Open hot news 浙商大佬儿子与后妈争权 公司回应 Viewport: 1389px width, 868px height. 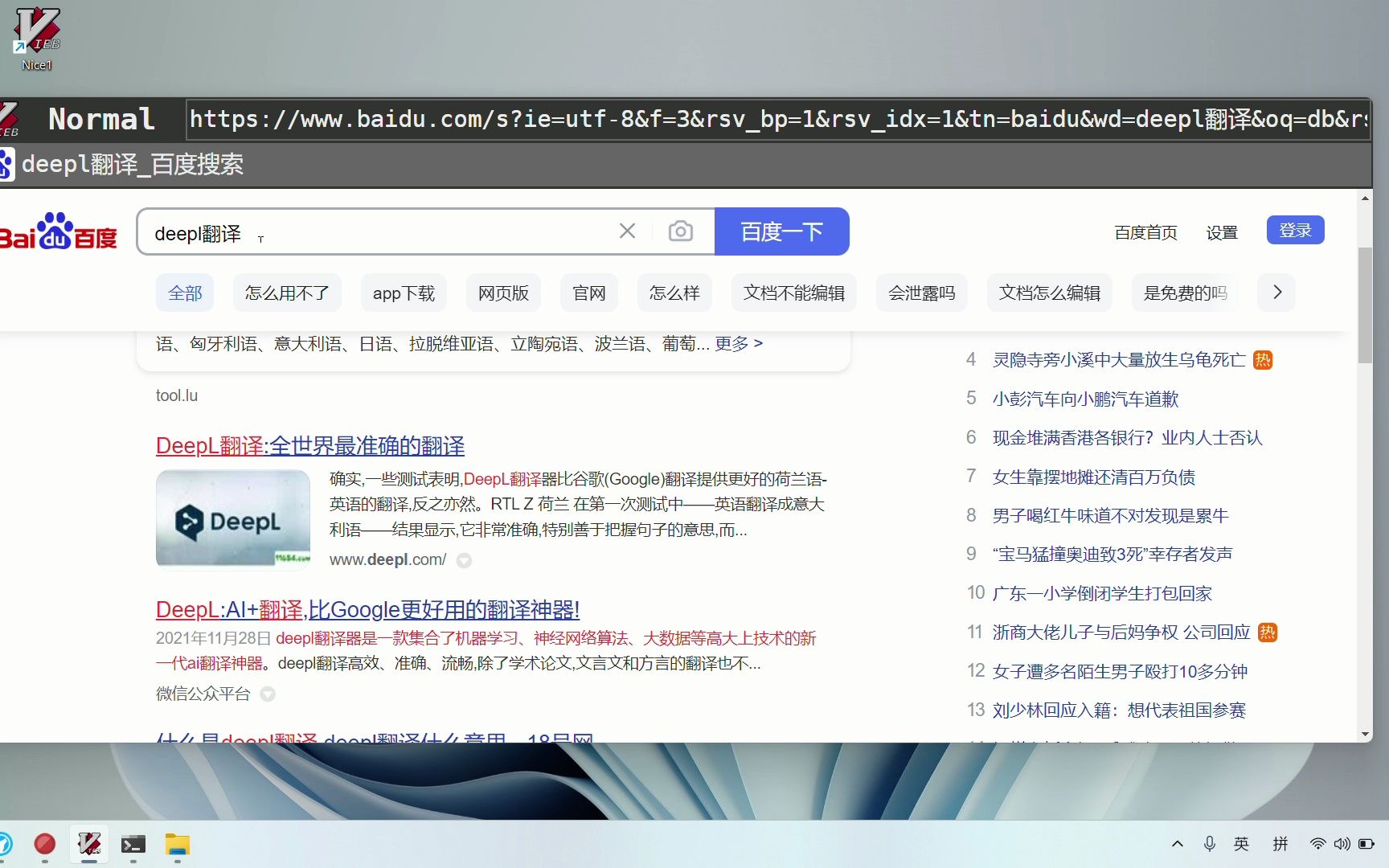tap(1121, 633)
